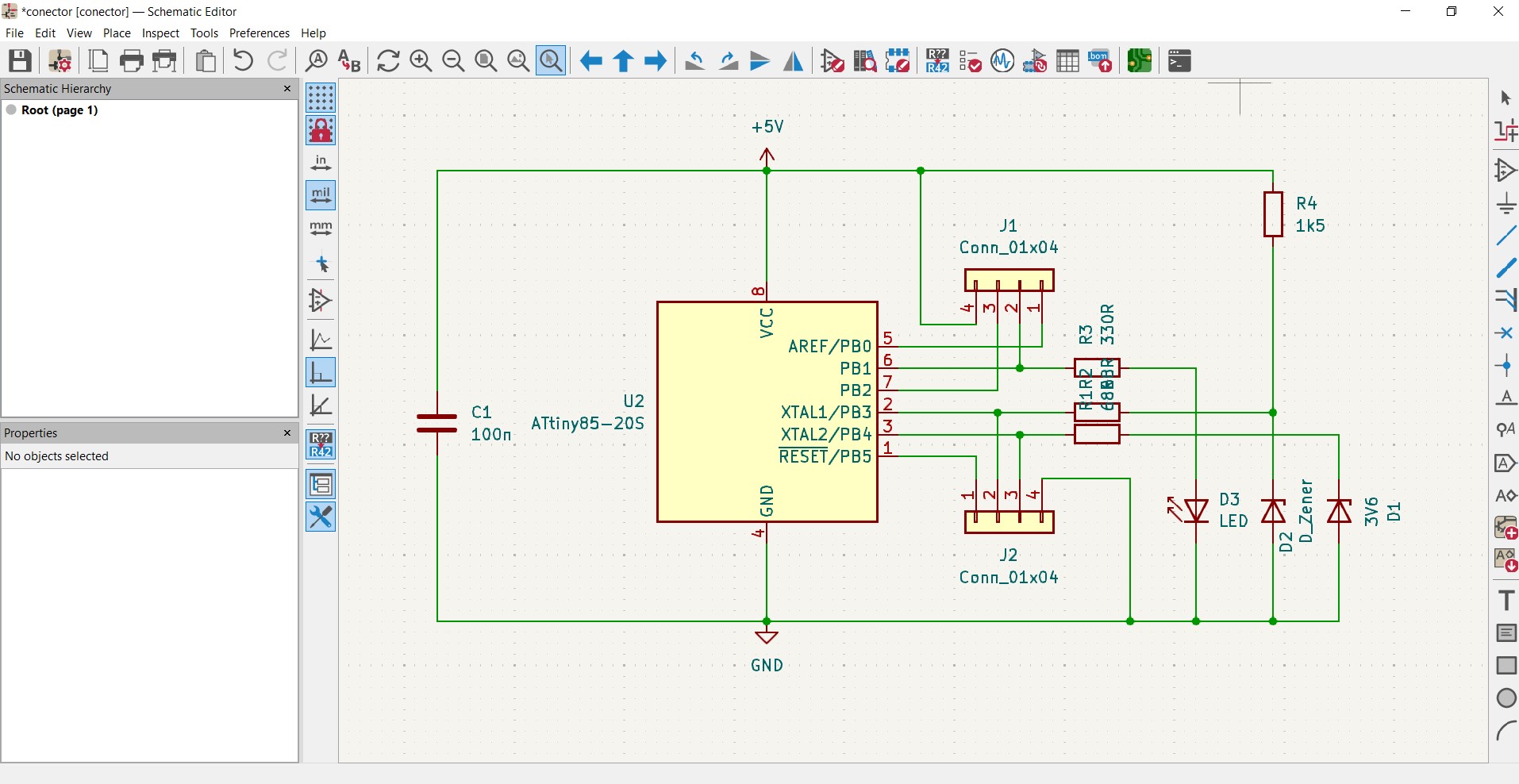The width and height of the screenshot is (1519, 784).
Task: Open the Place menu
Action: [x=117, y=33]
